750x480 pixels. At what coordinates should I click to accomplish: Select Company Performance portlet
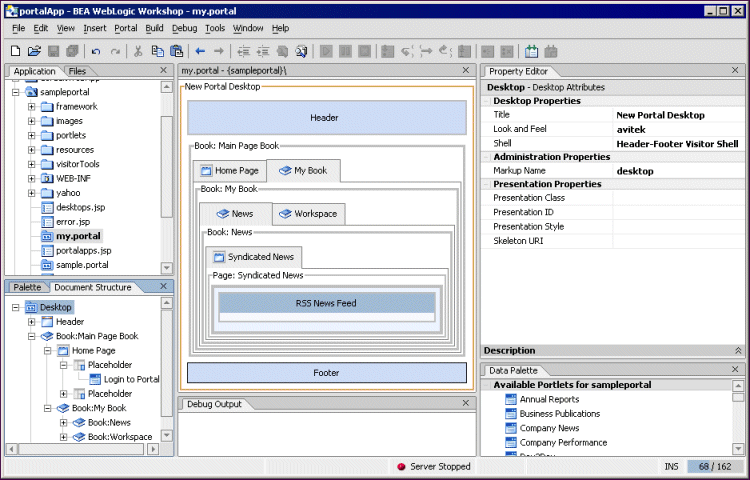(x=563, y=443)
